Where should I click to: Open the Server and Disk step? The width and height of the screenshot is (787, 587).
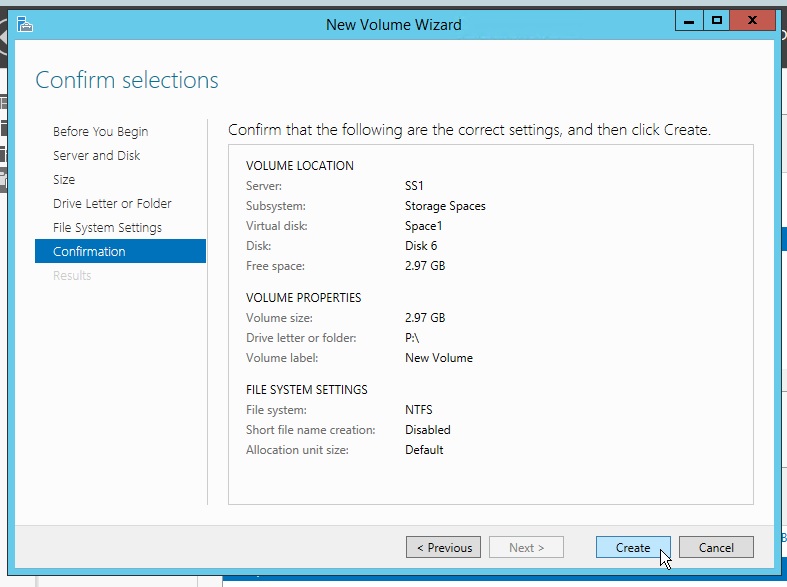pos(96,156)
